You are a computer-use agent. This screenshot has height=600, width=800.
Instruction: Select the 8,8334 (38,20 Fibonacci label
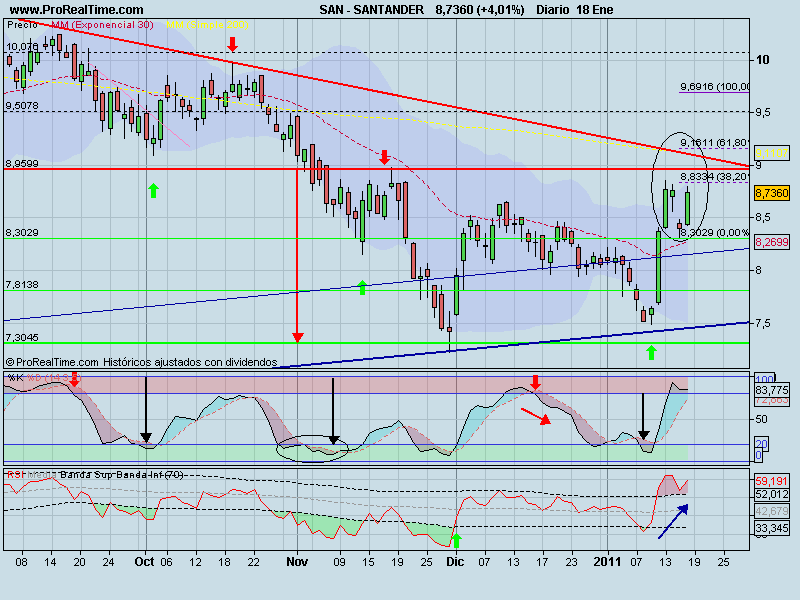[714, 177]
